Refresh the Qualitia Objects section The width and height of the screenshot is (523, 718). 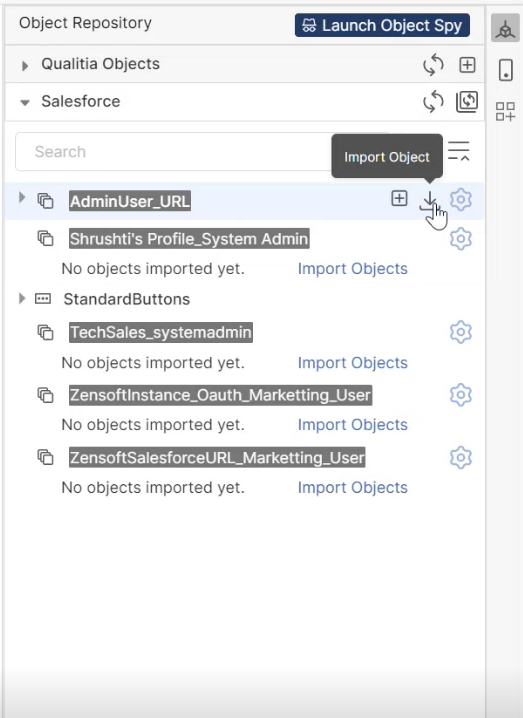point(433,65)
